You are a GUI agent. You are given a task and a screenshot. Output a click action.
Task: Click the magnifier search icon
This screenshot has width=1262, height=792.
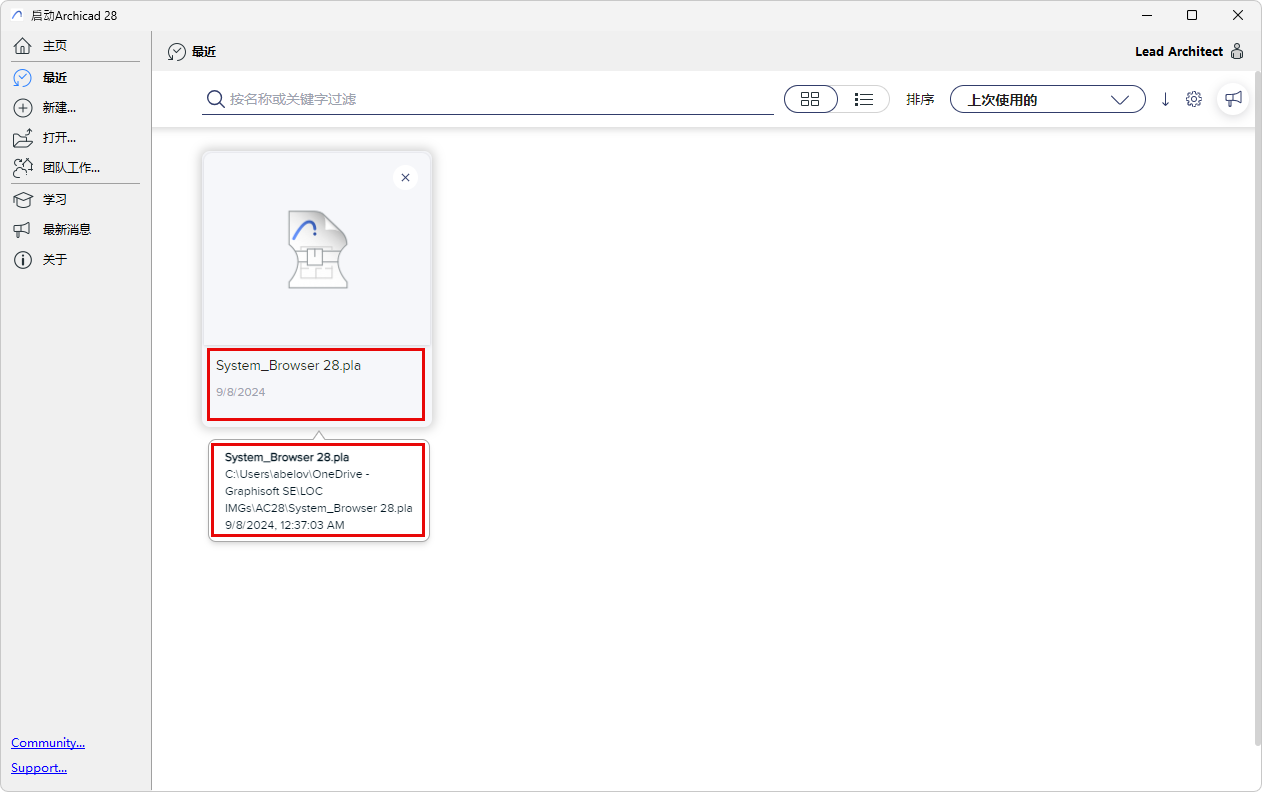tap(214, 99)
